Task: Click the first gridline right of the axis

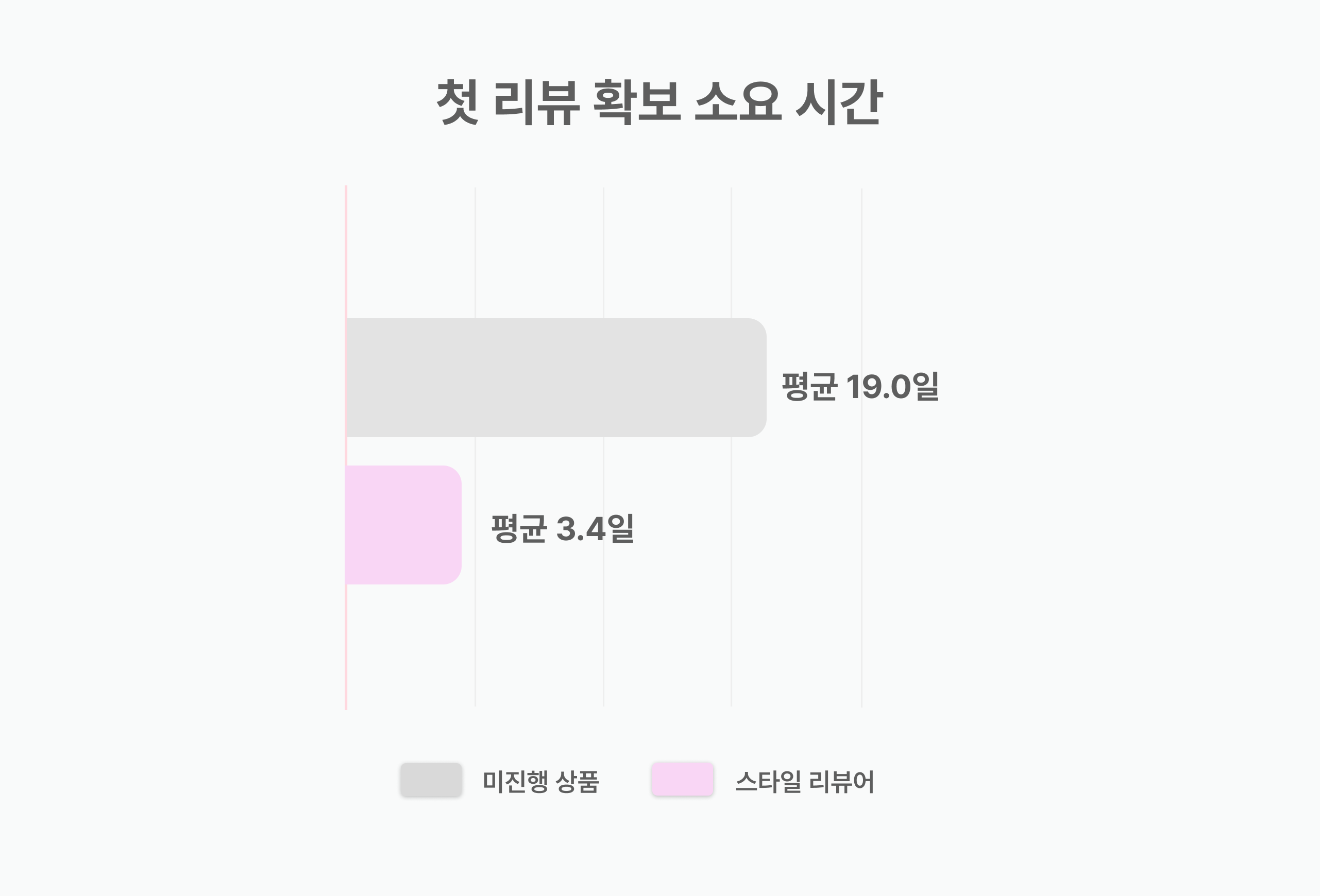Action: point(476,447)
